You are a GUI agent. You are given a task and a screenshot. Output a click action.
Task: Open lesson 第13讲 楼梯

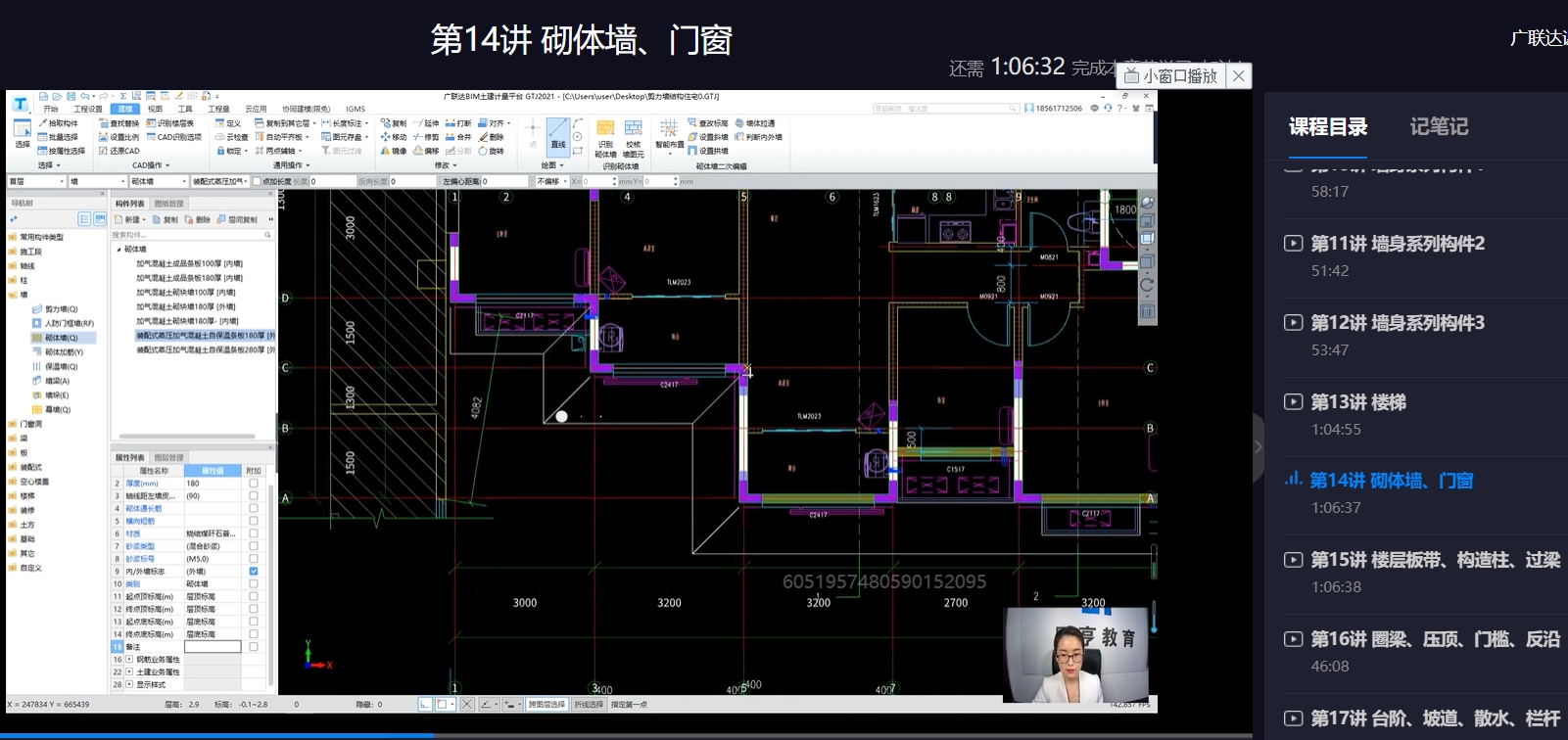pos(1358,402)
